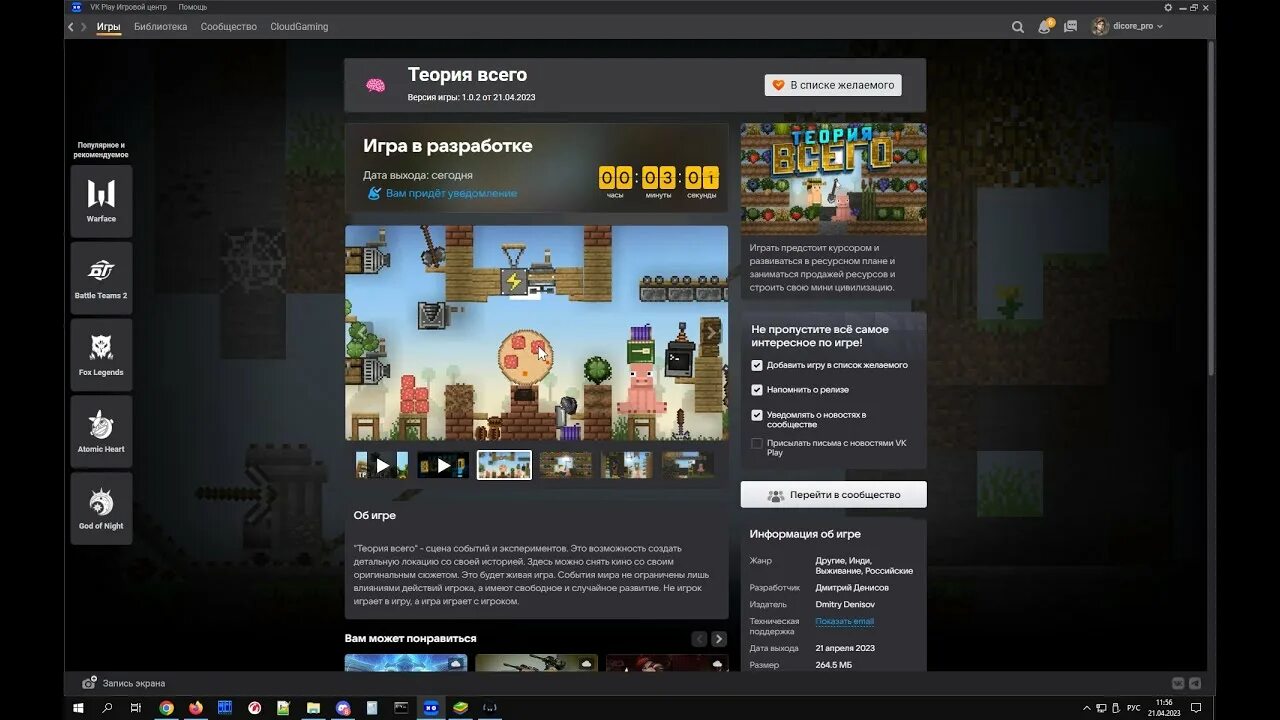Open Atomic Heart from the sidebar
The image size is (1280, 720).
[x=101, y=432]
